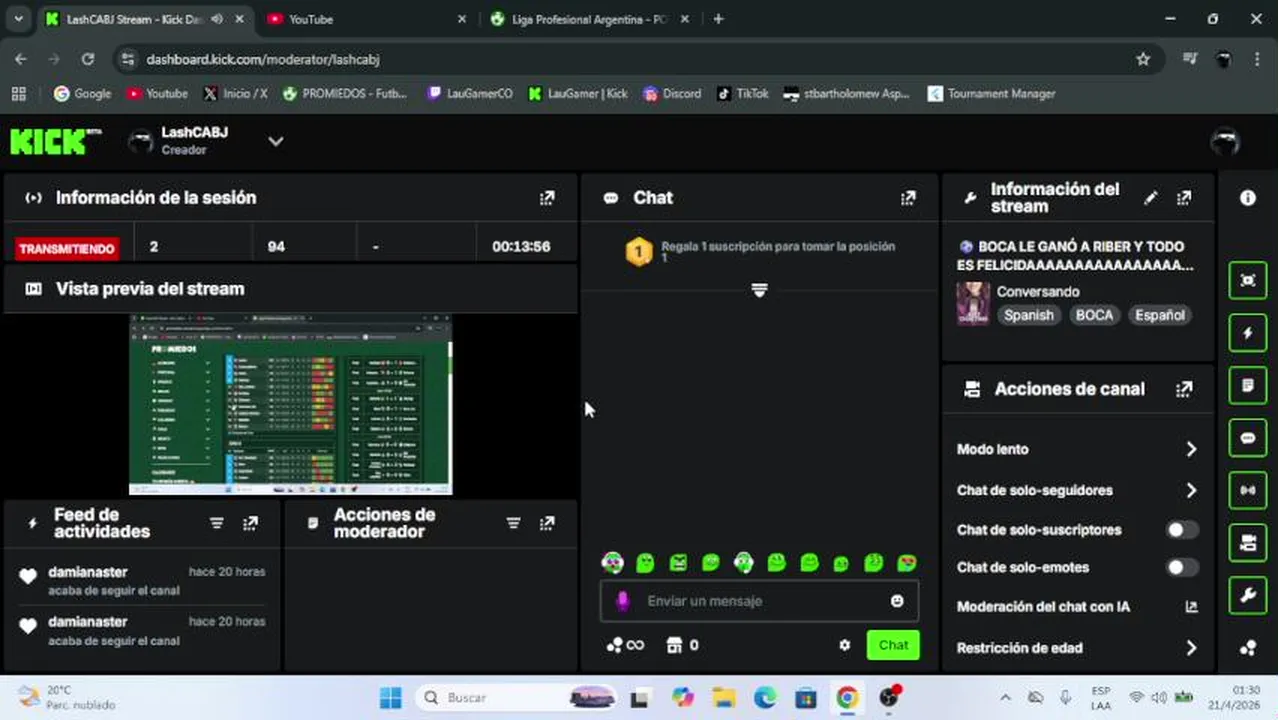1278x720 pixels.
Task: Toggle Chat de solo-suscriptores switch
Action: pos(1182,530)
